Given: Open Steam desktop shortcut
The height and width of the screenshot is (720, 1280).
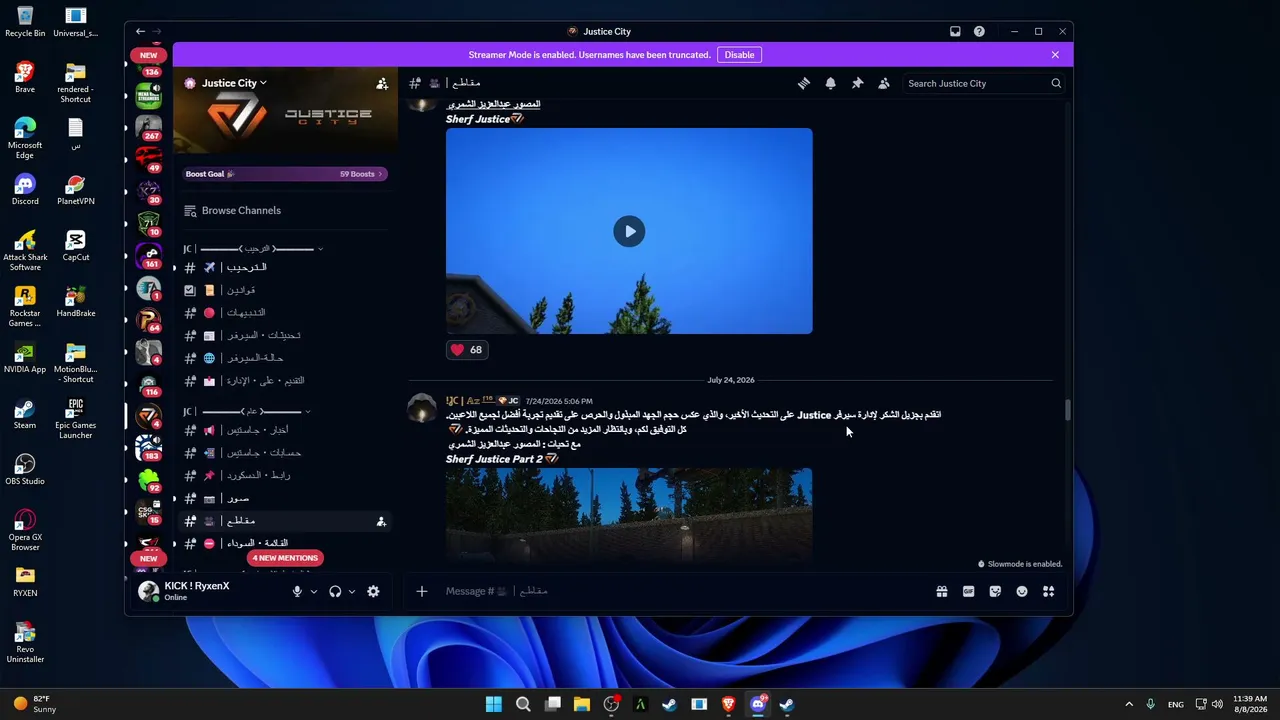Looking at the screenshot, I should point(25,413).
